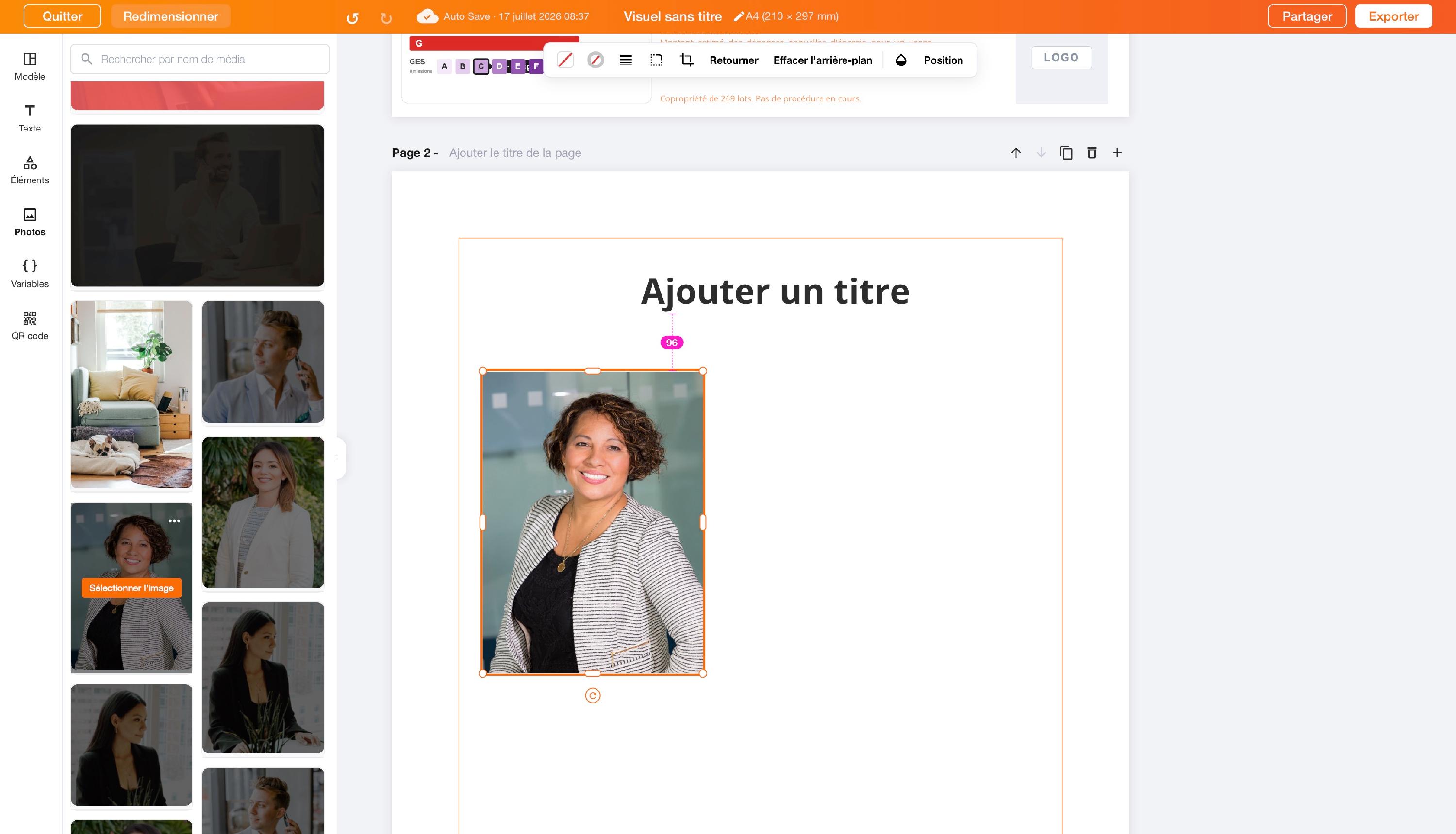Add a new page with plus icon
Image resolution: width=1456 pixels, height=834 pixels.
click(x=1117, y=153)
